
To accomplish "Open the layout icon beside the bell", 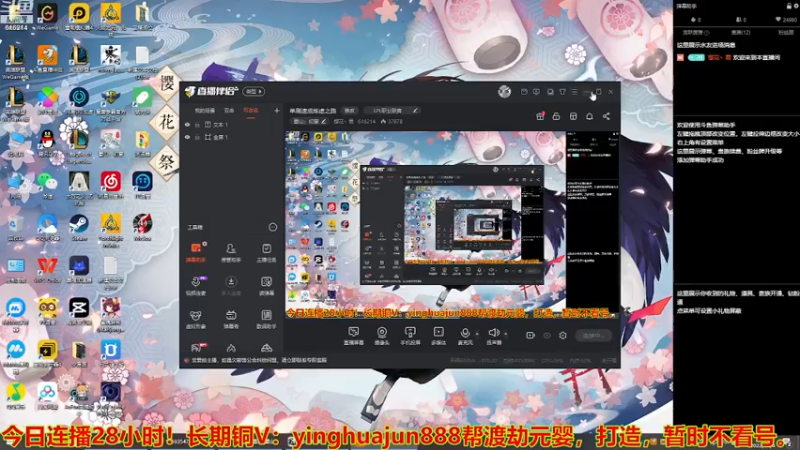I will coord(573,116).
